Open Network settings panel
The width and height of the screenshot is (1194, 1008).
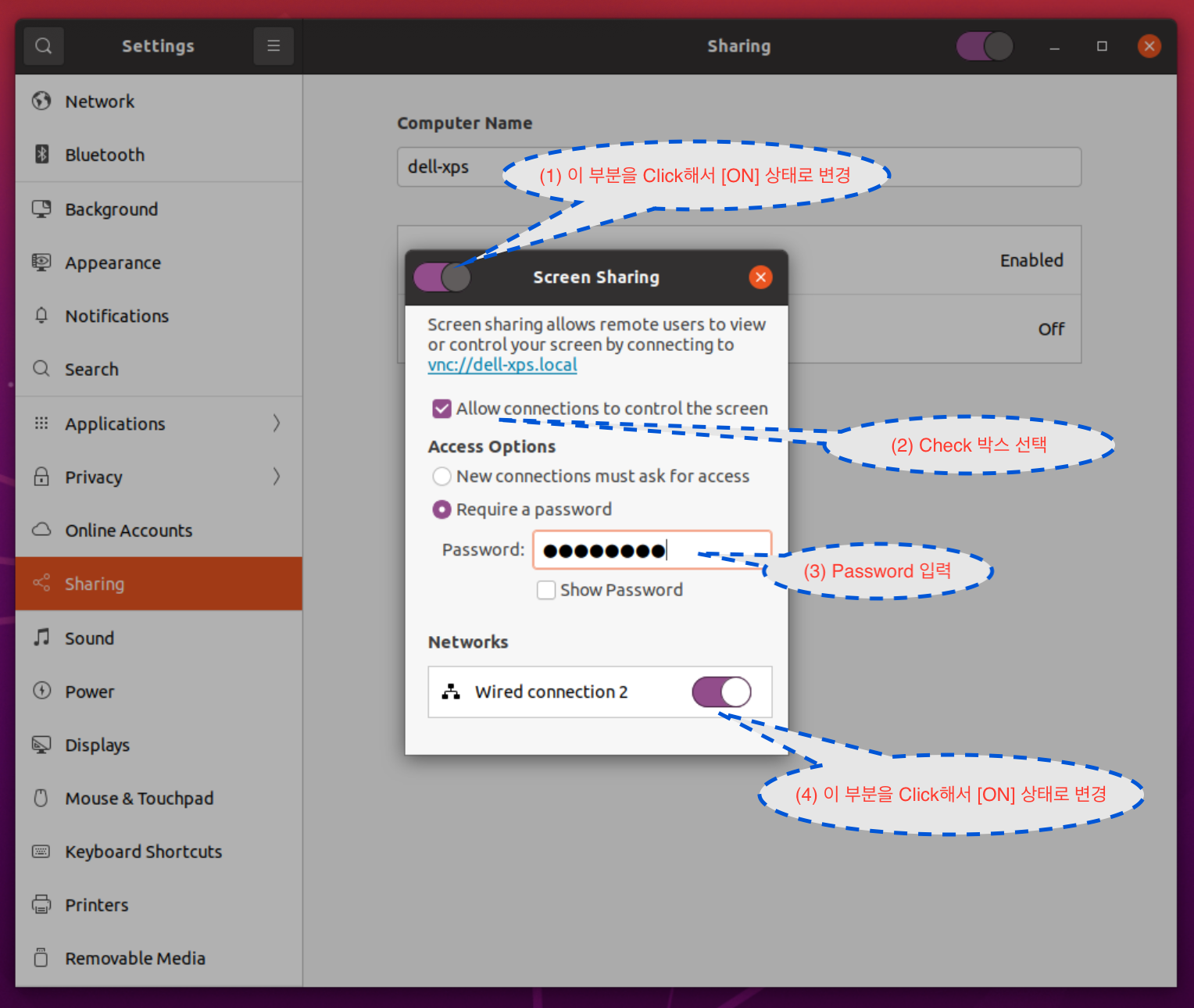coord(159,101)
